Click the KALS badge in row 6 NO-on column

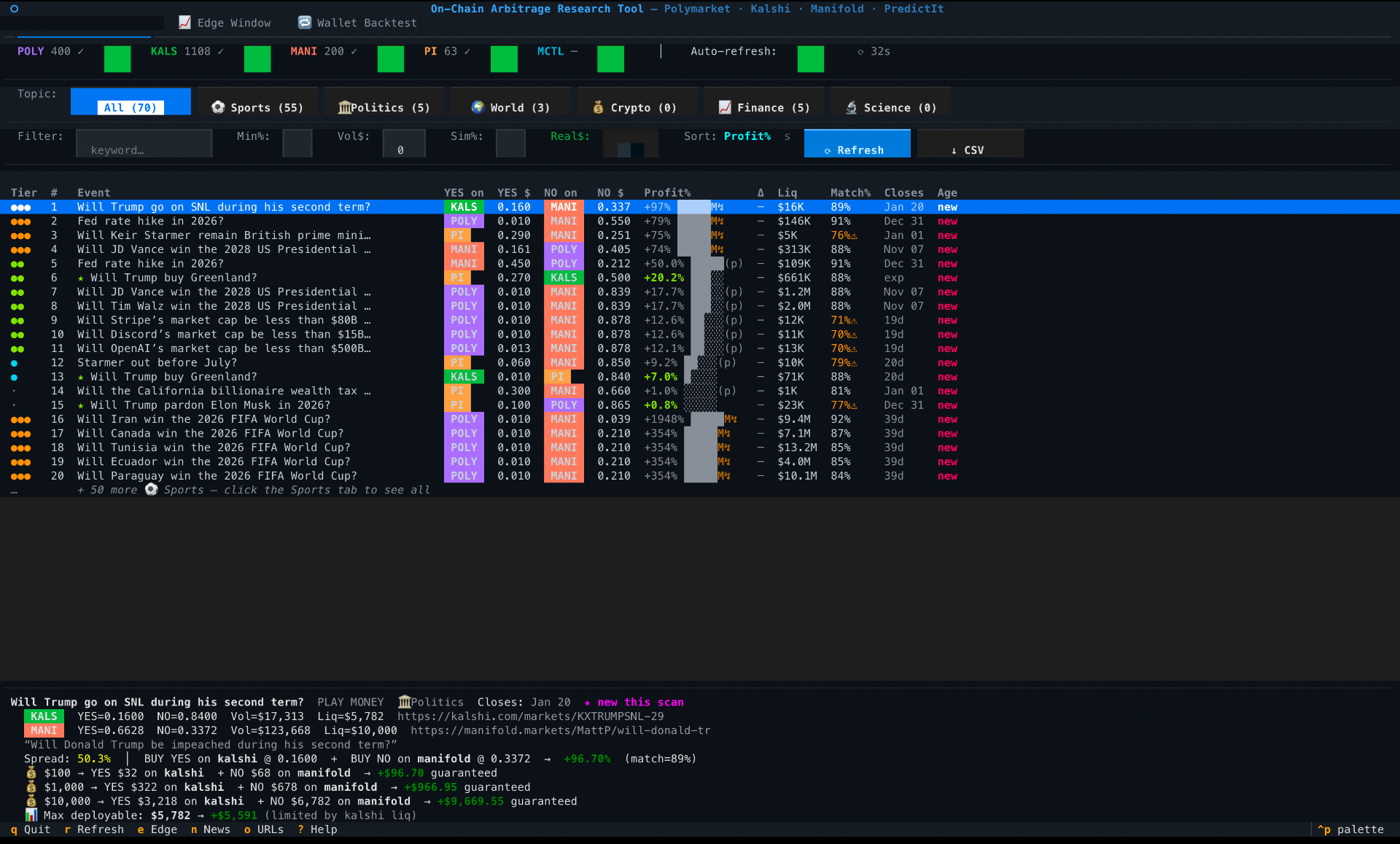pyautogui.click(x=564, y=278)
